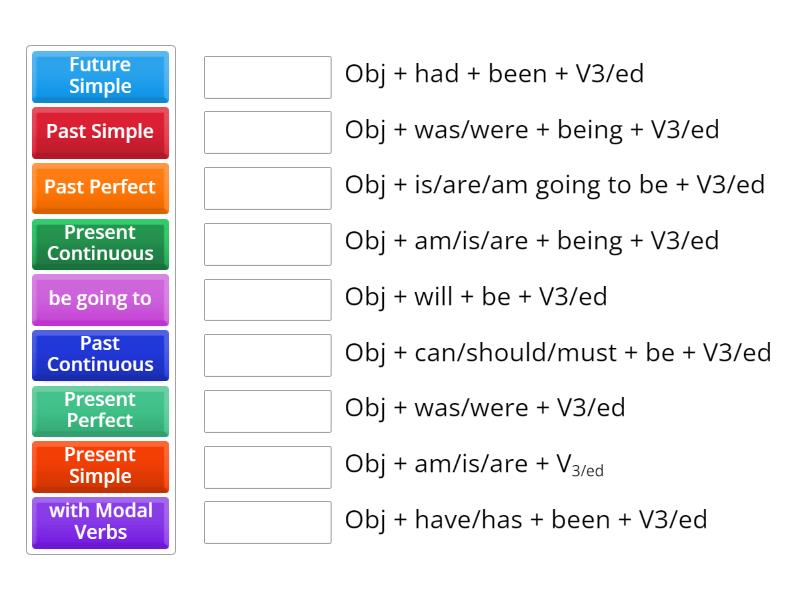Viewport: 800px width, 600px height.
Task: Select the with Modal Verbs tile
Action: coord(99,522)
